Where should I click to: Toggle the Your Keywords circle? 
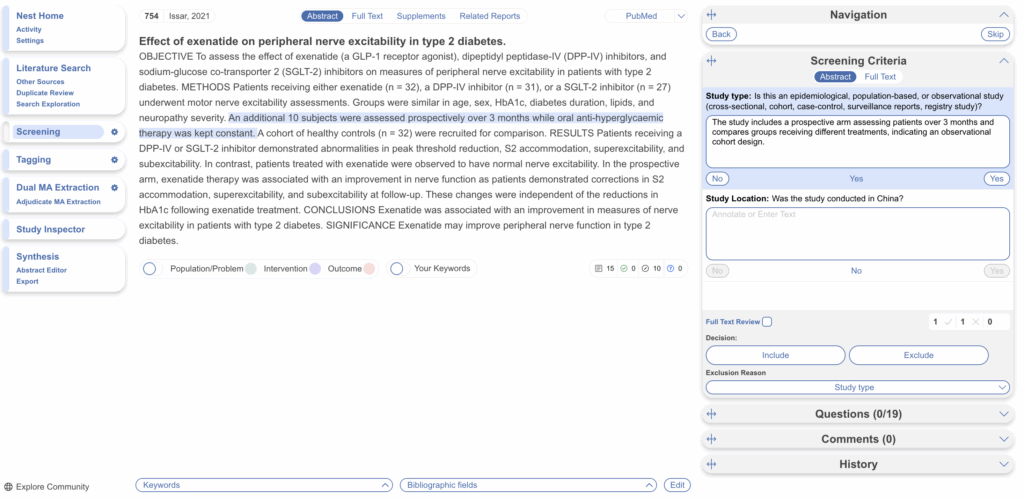[x=396, y=269]
